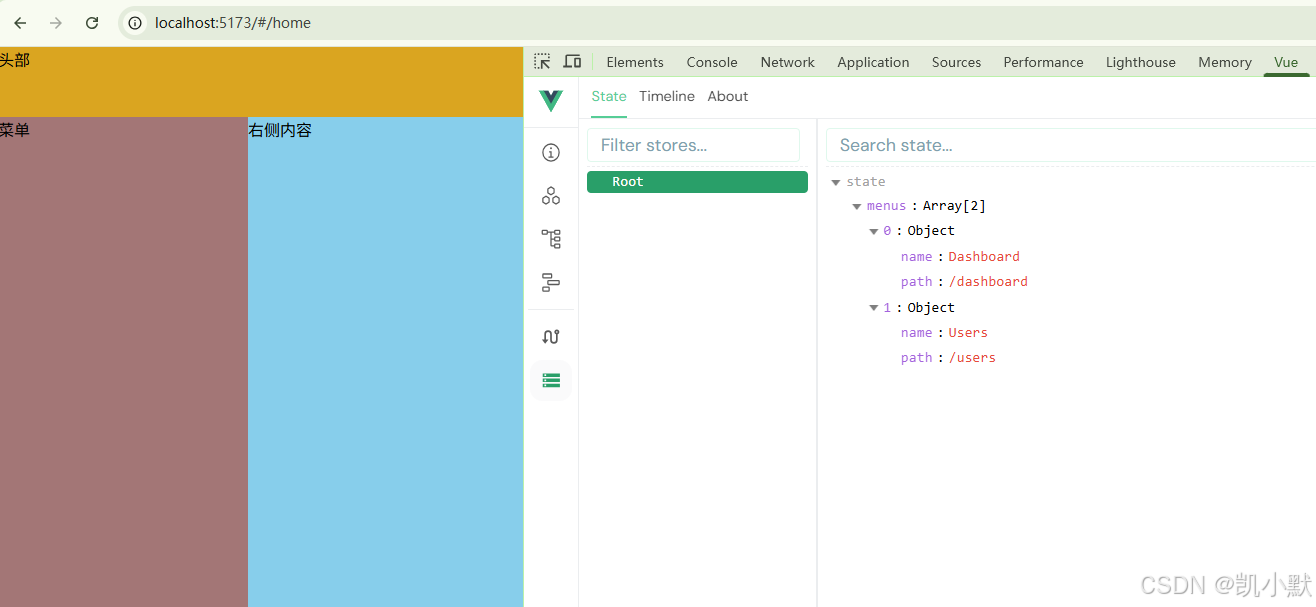Screen dimensions: 1316x607
Task: Click the site info icon in address bar
Action: pyautogui.click(x=135, y=23)
